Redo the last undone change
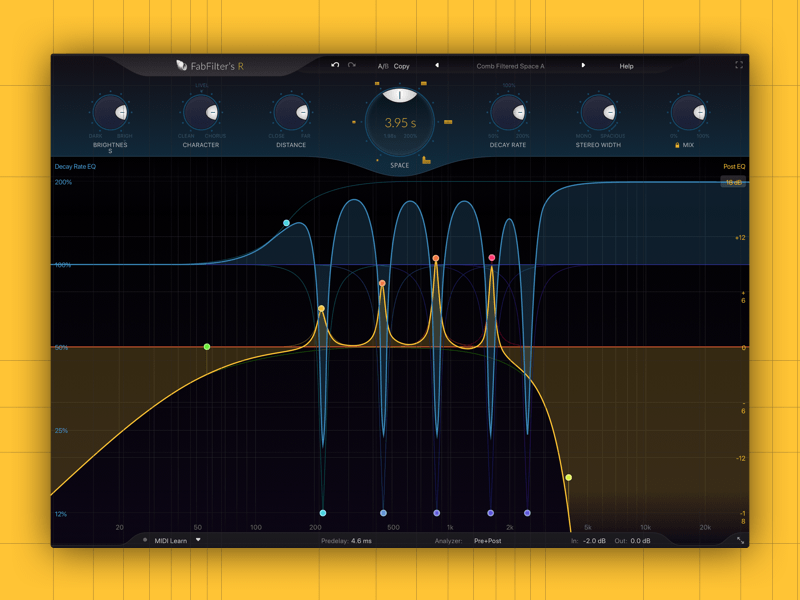 [x=352, y=65]
